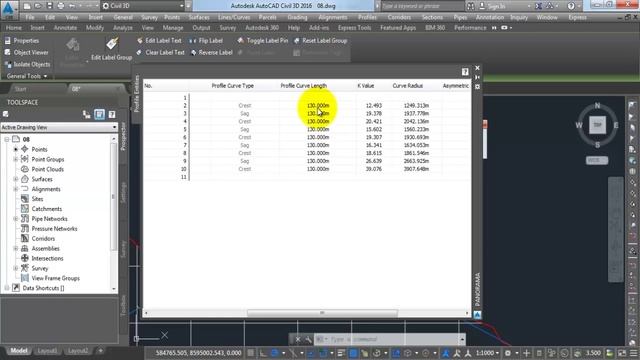
Task: Click Reset Label Group command
Action: (x=320, y=41)
